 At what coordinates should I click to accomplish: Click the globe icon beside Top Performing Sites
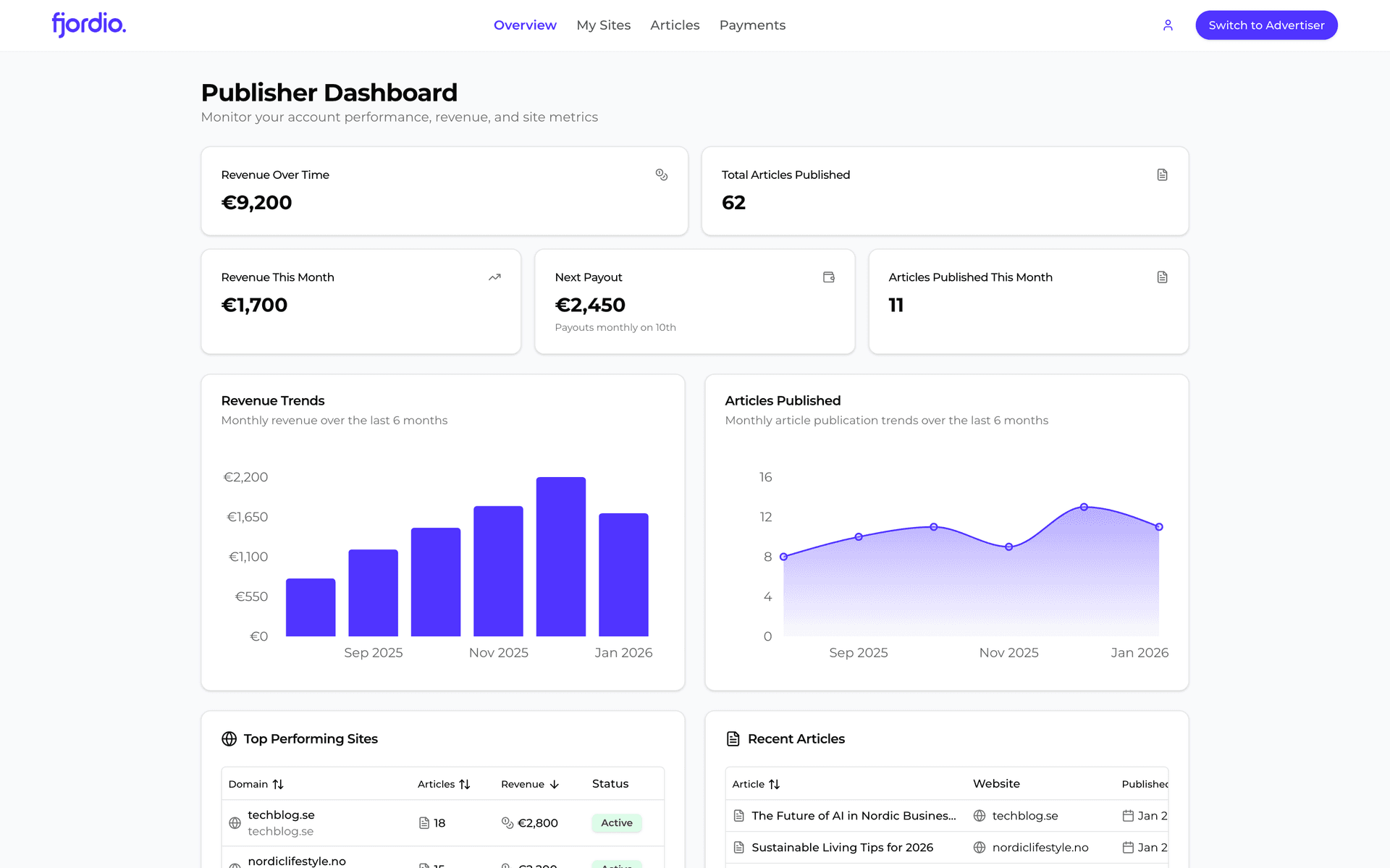[229, 738]
